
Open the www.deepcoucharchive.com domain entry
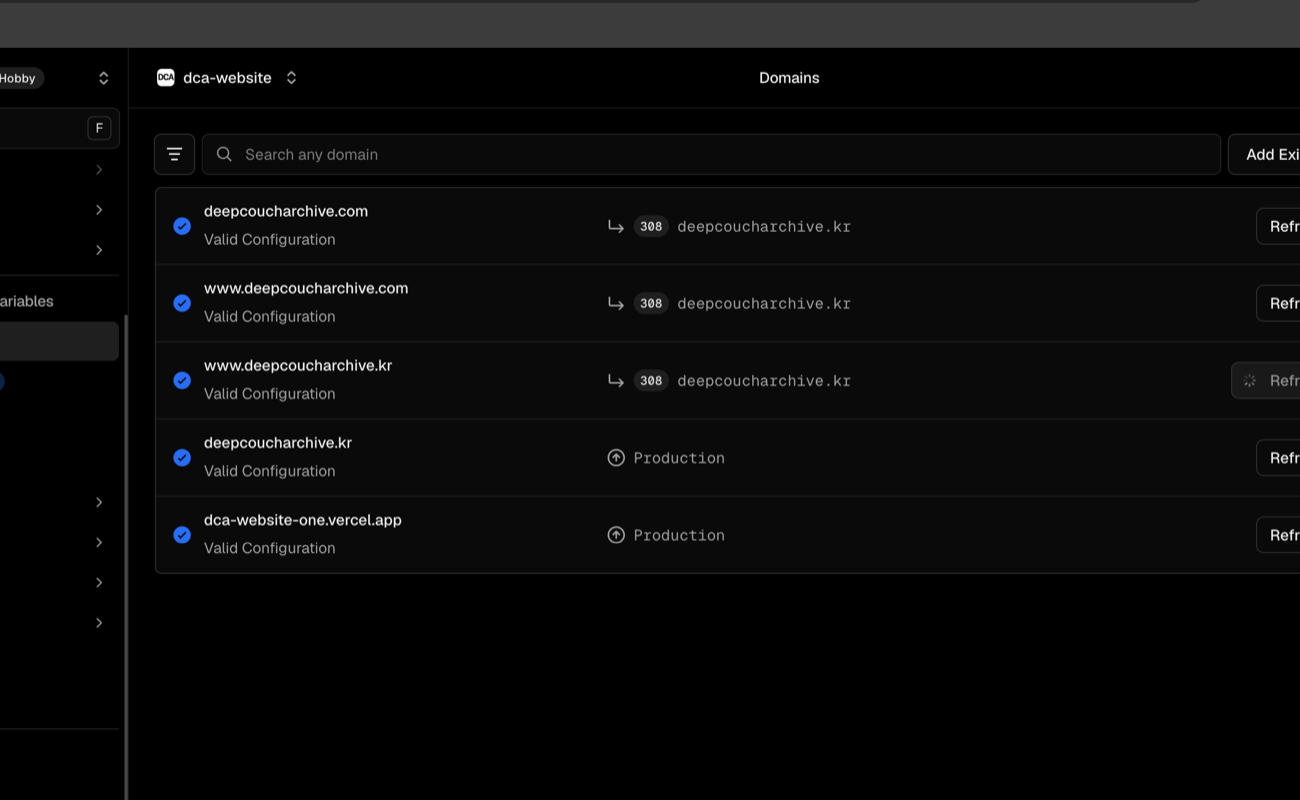tap(306, 288)
